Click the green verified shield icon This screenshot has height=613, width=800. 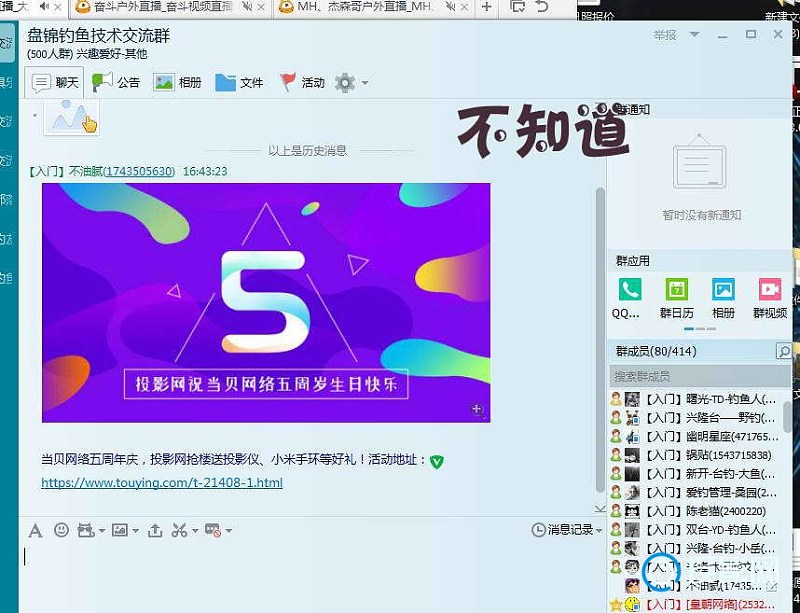coord(437,461)
